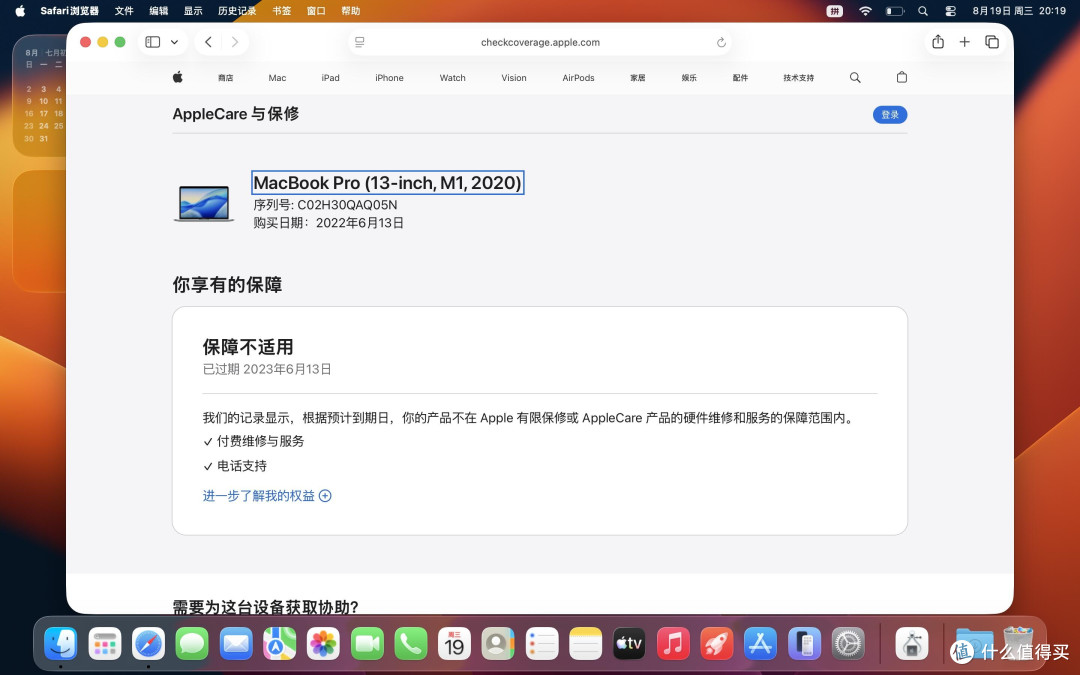
Task: Open the 编辑 menu
Action: (x=158, y=10)
